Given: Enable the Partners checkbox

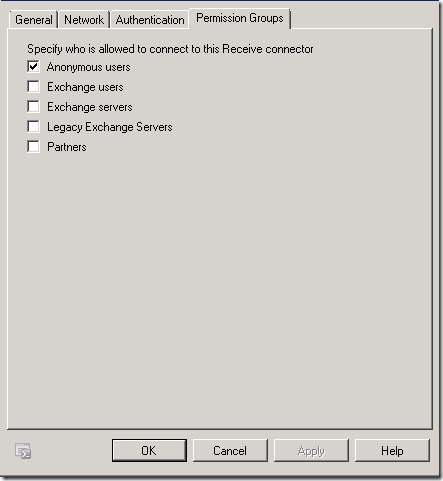Looking at the screenshot, I should coord(33,147).
